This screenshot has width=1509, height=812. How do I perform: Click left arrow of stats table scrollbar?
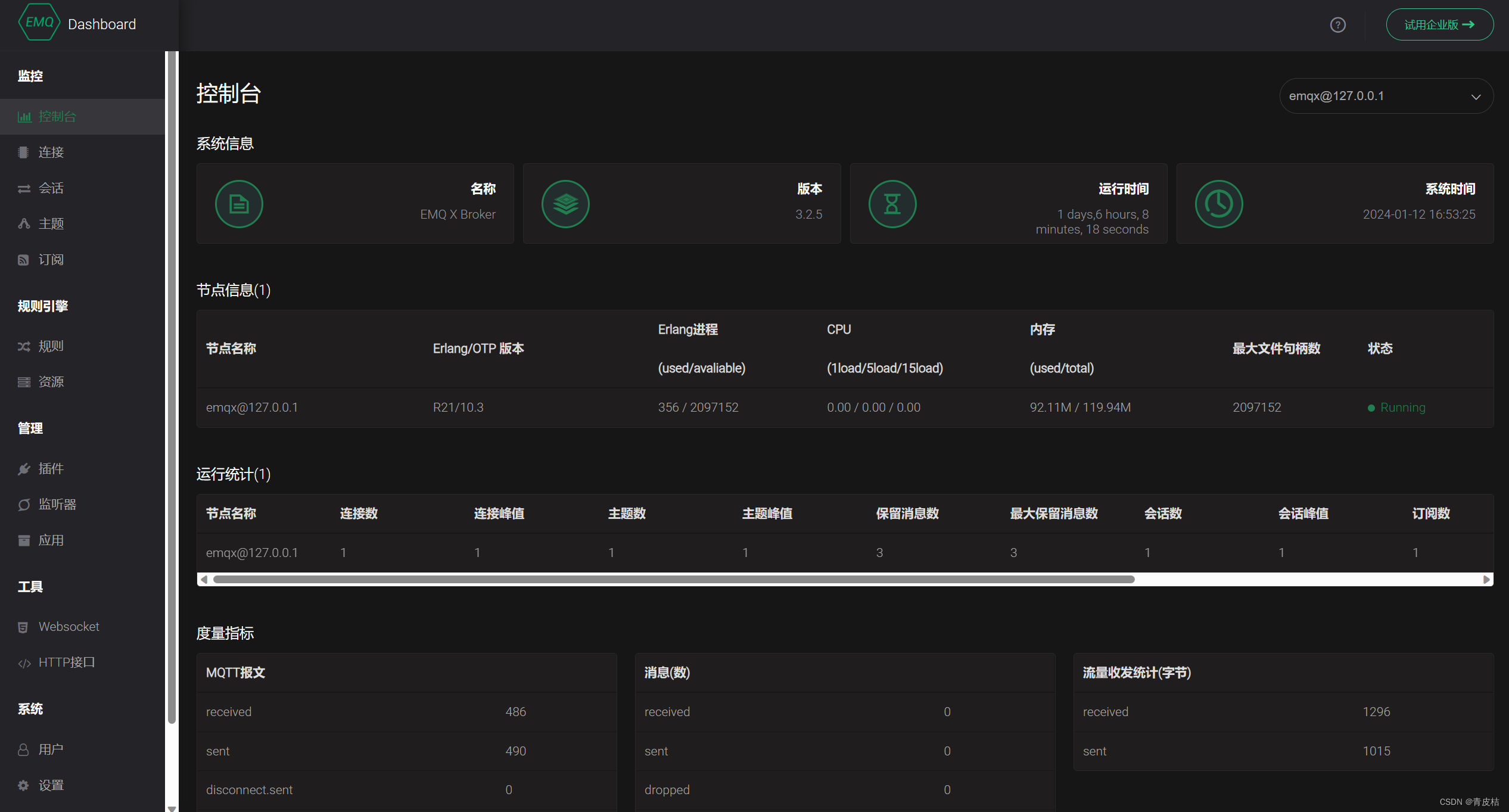click(204, 579)
